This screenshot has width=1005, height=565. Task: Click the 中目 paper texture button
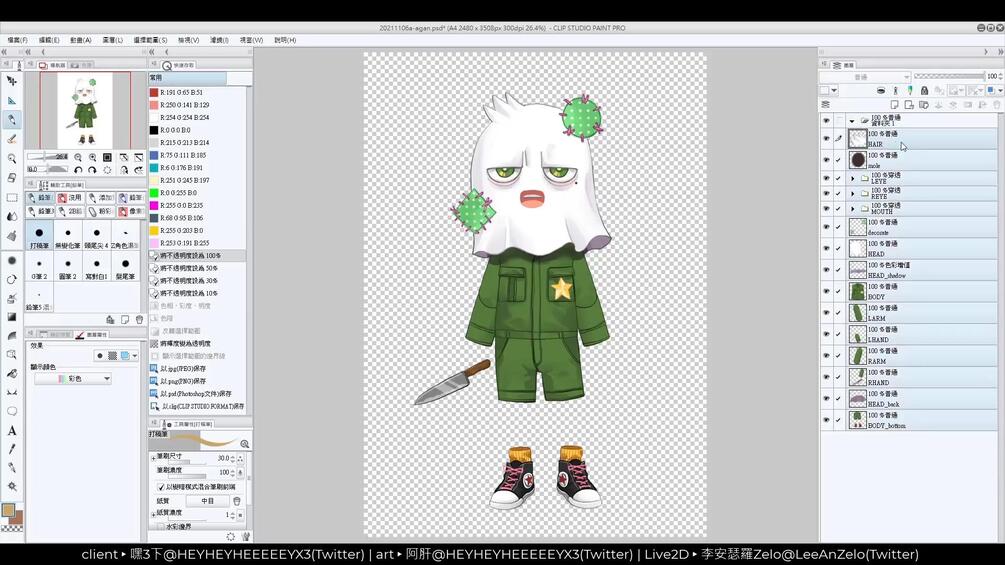pyautogui.click(x=207, y=501)
